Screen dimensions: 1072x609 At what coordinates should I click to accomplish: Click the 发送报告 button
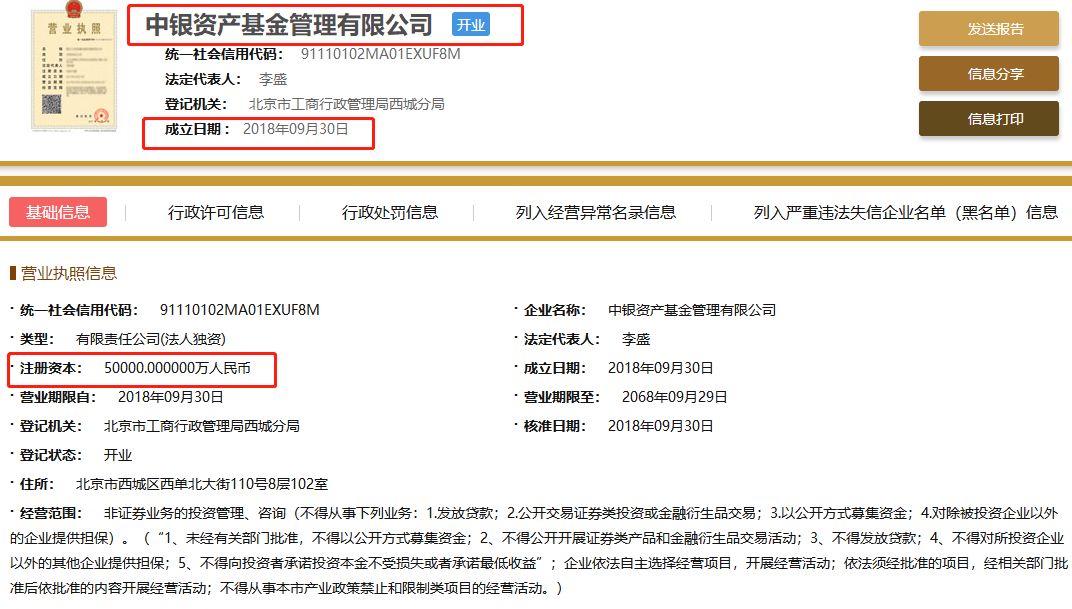click(989, 29)
